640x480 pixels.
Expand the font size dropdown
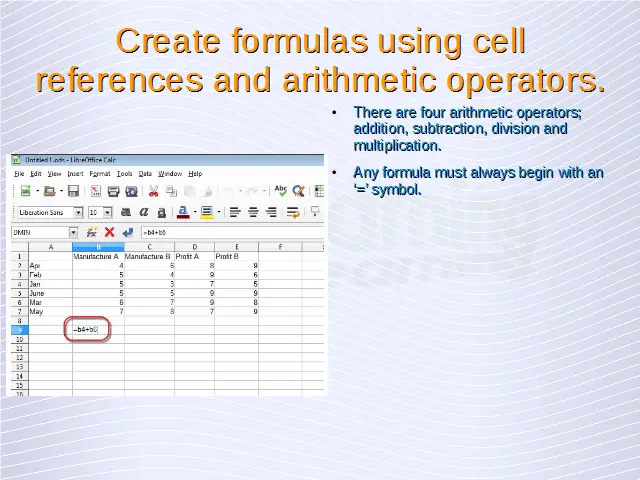coord(107,212)
